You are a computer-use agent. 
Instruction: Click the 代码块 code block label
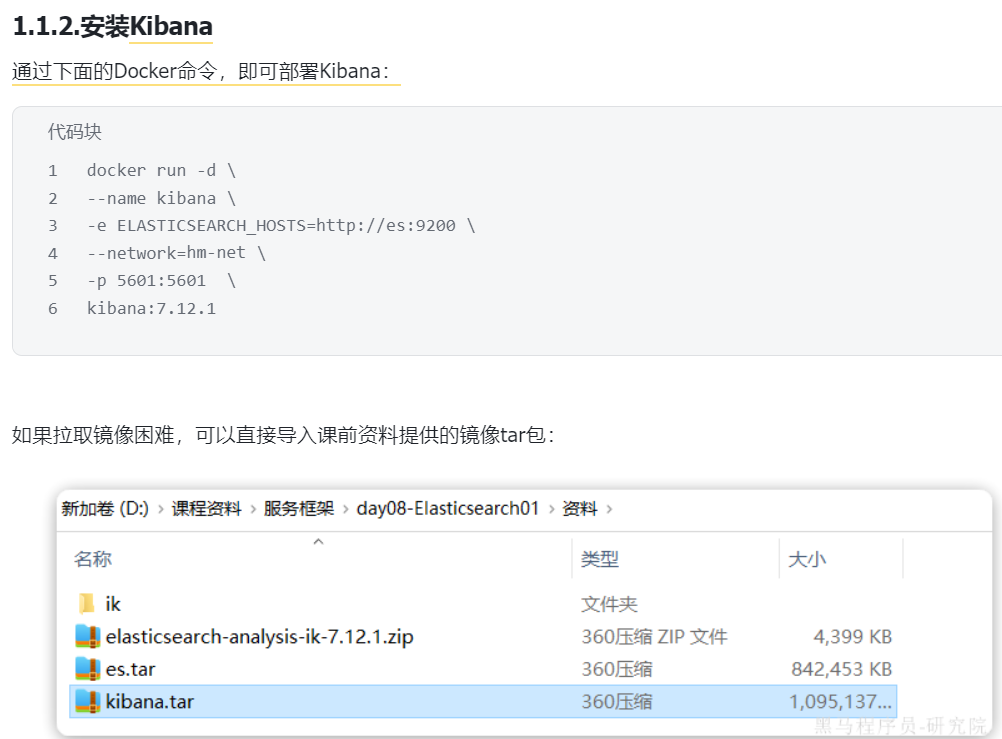coord(75,132)
